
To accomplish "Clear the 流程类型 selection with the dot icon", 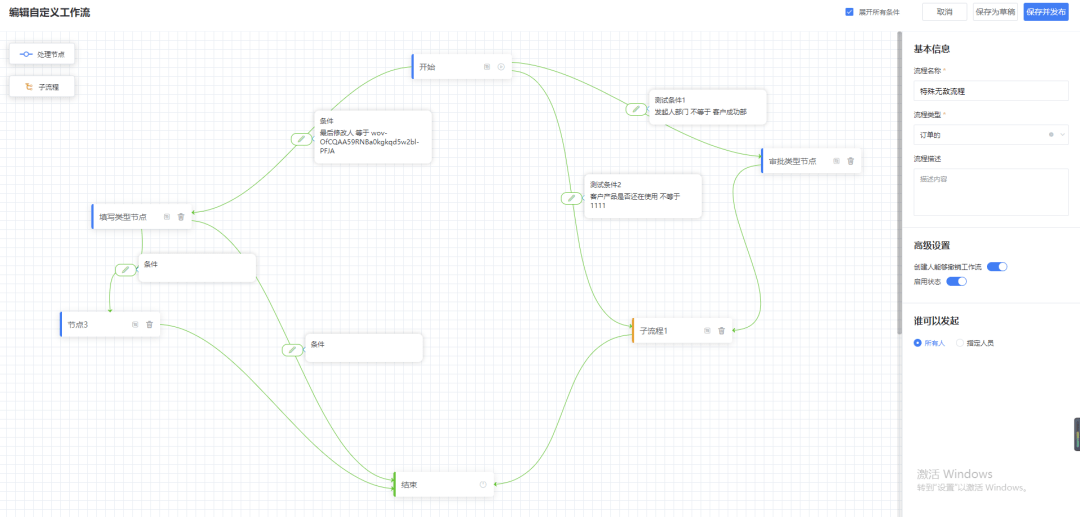I will coord(1050,134).
